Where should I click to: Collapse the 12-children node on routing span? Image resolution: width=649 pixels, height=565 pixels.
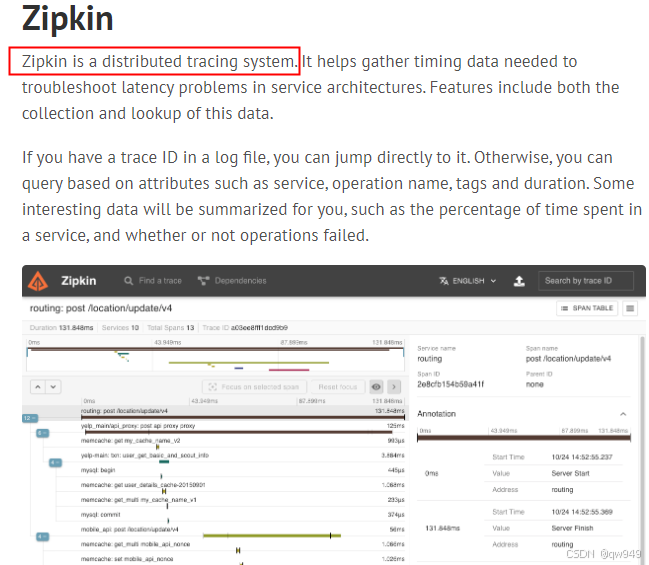click(x=29, y=418)
